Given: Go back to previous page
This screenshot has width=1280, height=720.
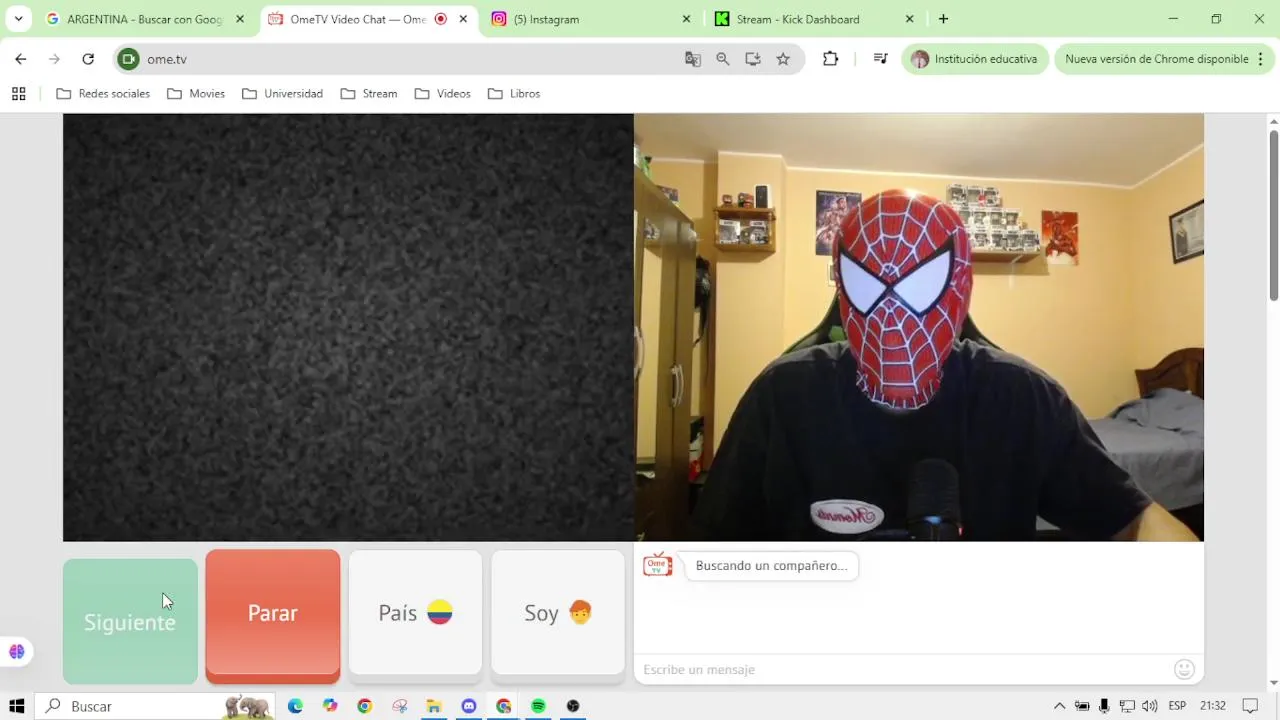Looking at the screenshot, I should 21,59.
